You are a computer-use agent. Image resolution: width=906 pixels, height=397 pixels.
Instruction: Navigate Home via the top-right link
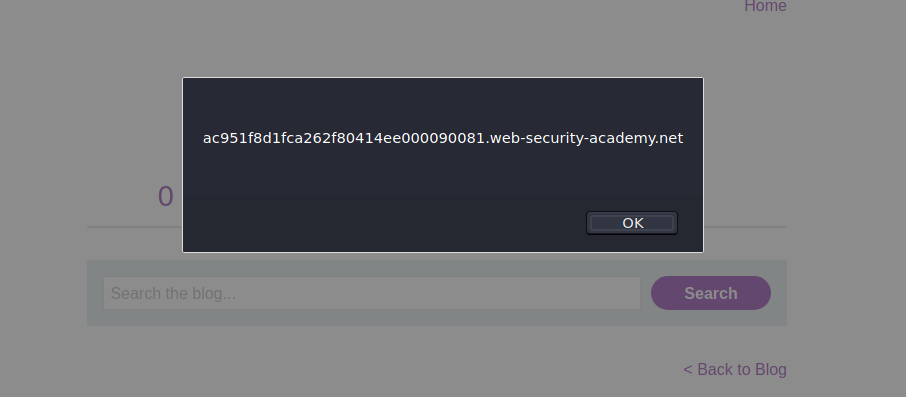click(x=765, y=6)
